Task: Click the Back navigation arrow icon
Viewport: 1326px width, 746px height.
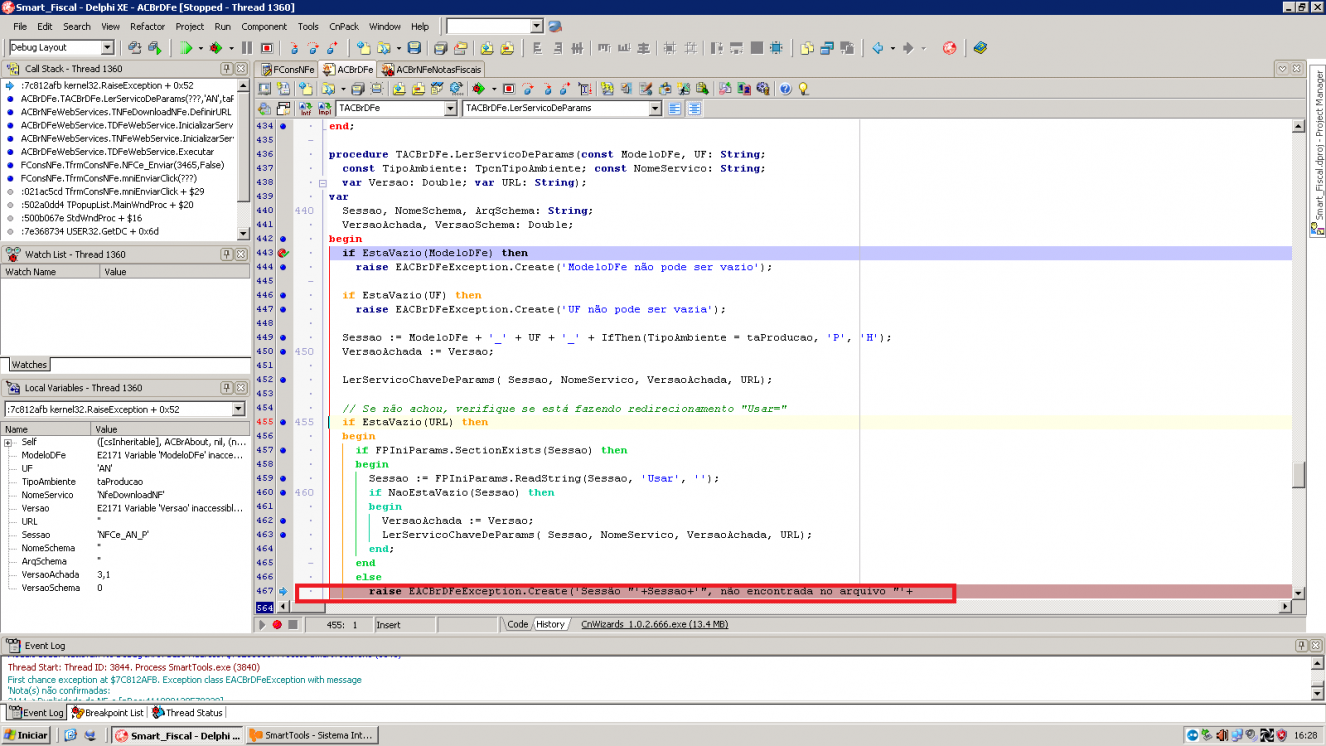Action: coord(877,47)
